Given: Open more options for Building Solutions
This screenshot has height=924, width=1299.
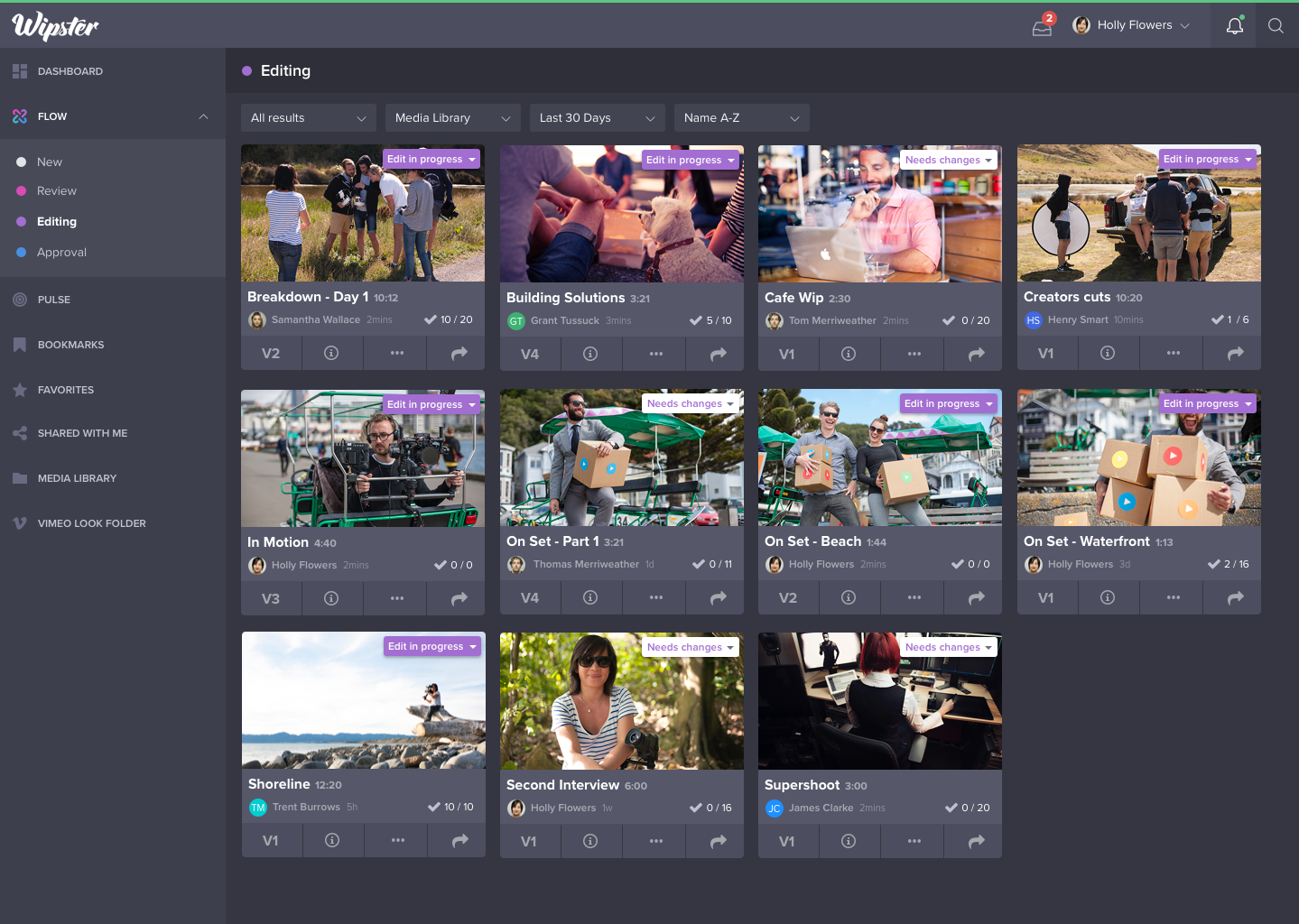Looking at the screenshot, I should click(x=655, y=354).
